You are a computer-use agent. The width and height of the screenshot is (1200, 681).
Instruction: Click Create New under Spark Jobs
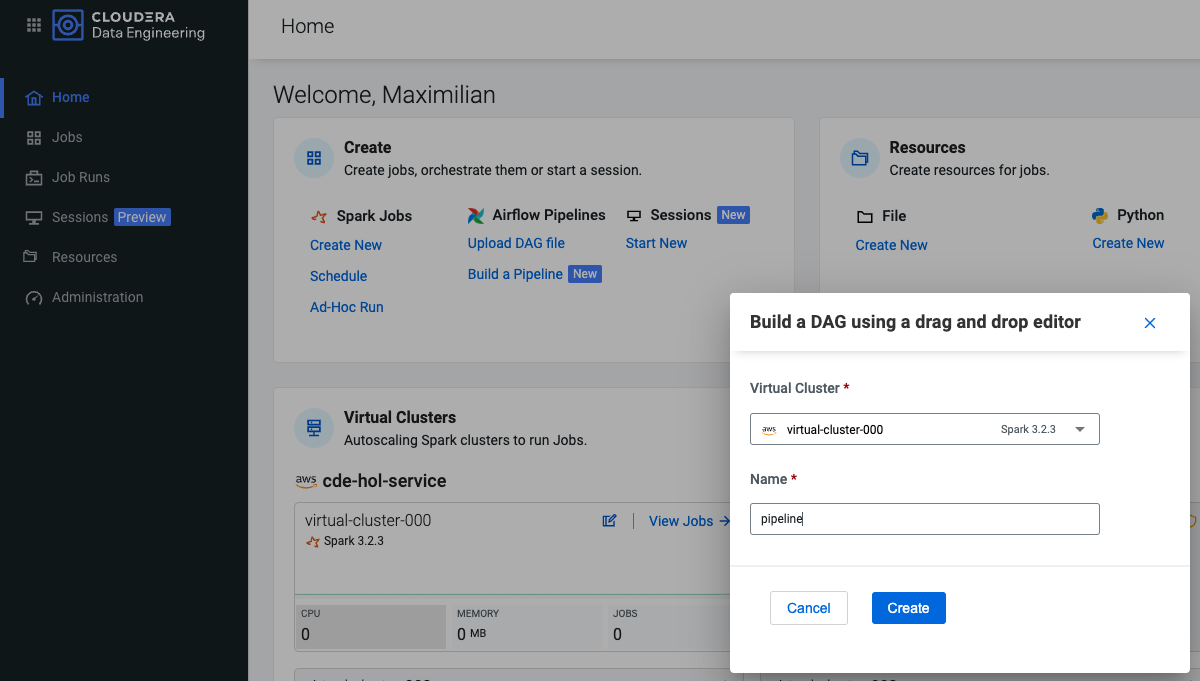(x=346, y=245)
